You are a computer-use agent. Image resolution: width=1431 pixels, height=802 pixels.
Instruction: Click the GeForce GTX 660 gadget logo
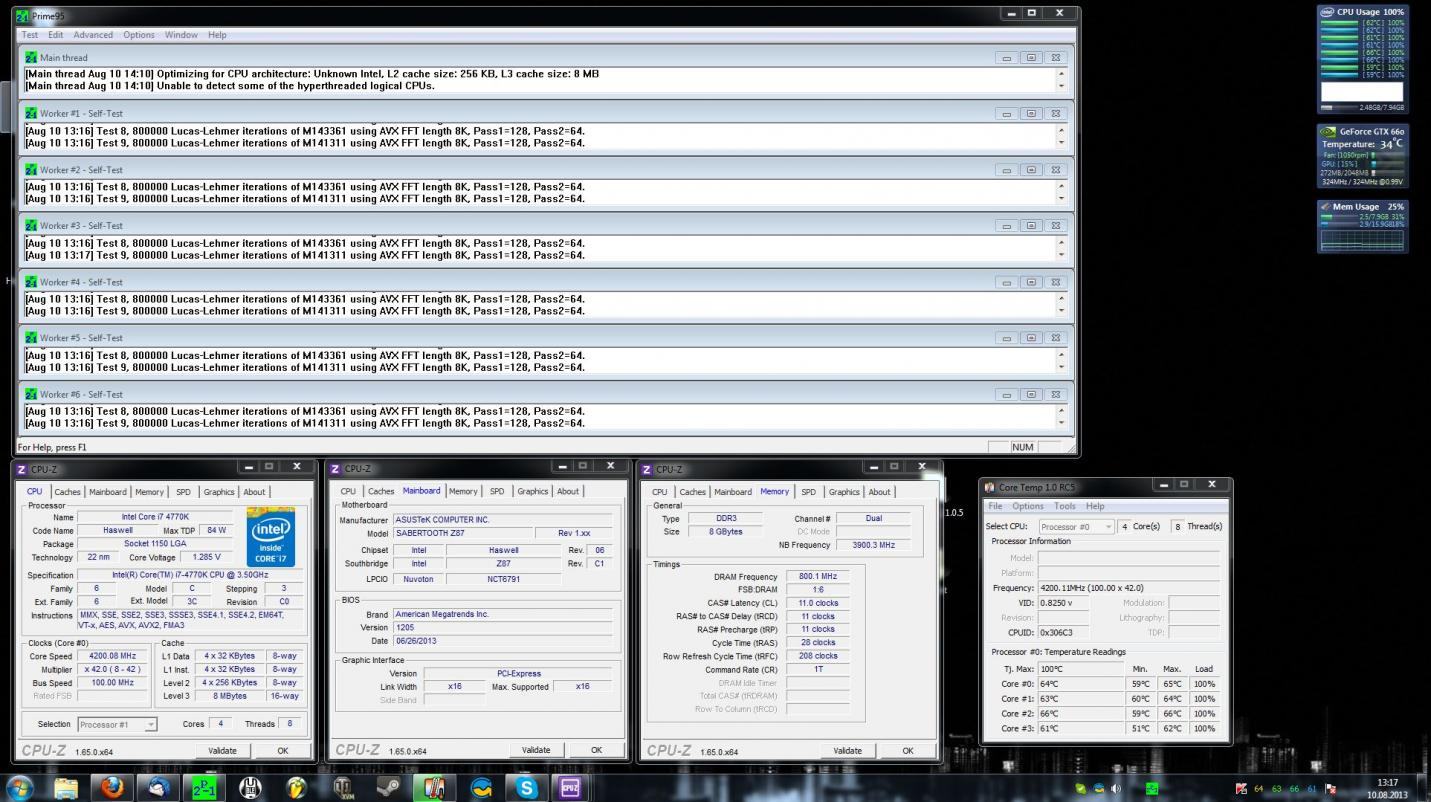click(x=1328, y=131)
